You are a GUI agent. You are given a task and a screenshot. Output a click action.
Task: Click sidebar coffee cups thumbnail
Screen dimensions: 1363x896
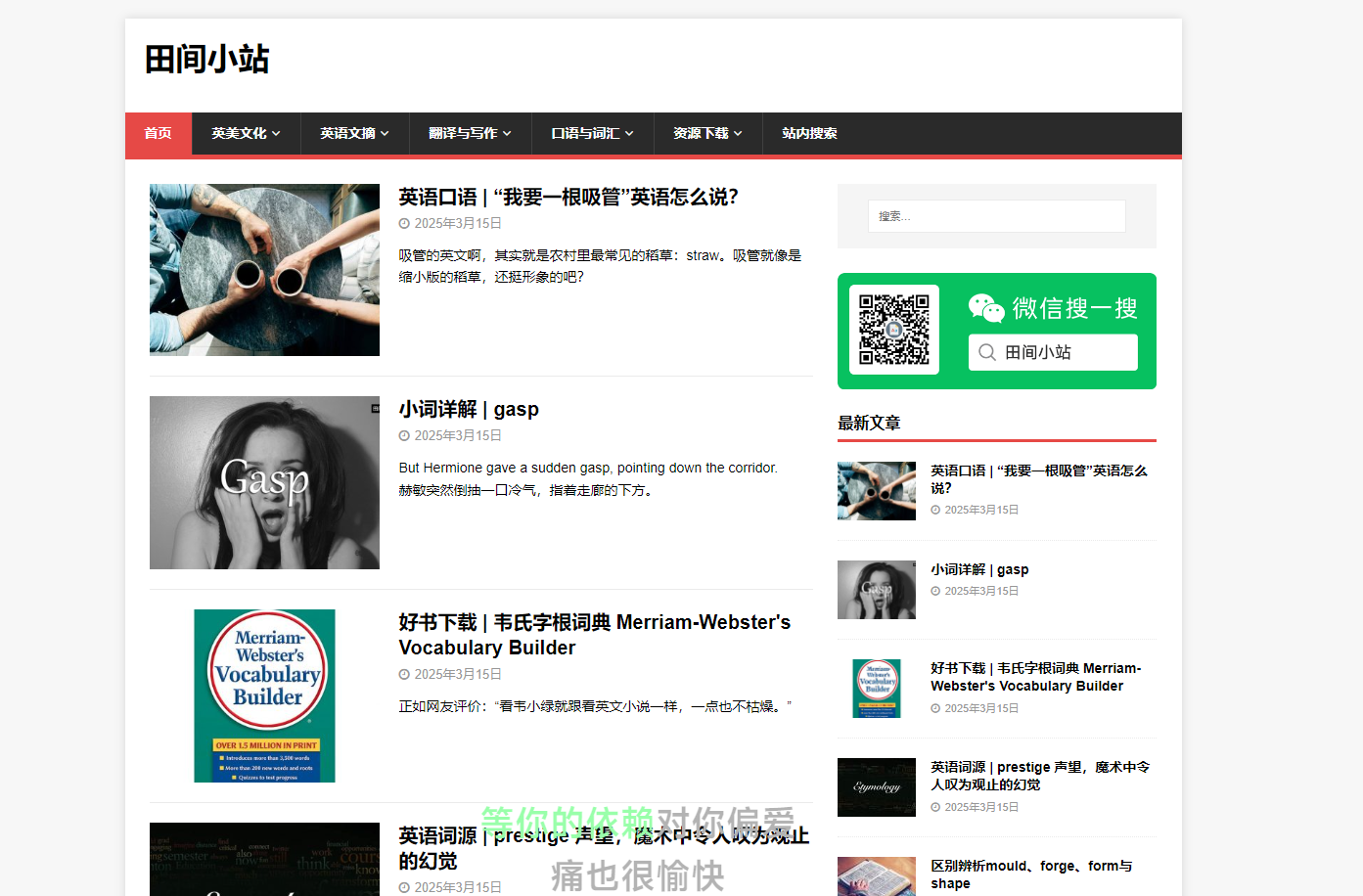tap(877, 491)
